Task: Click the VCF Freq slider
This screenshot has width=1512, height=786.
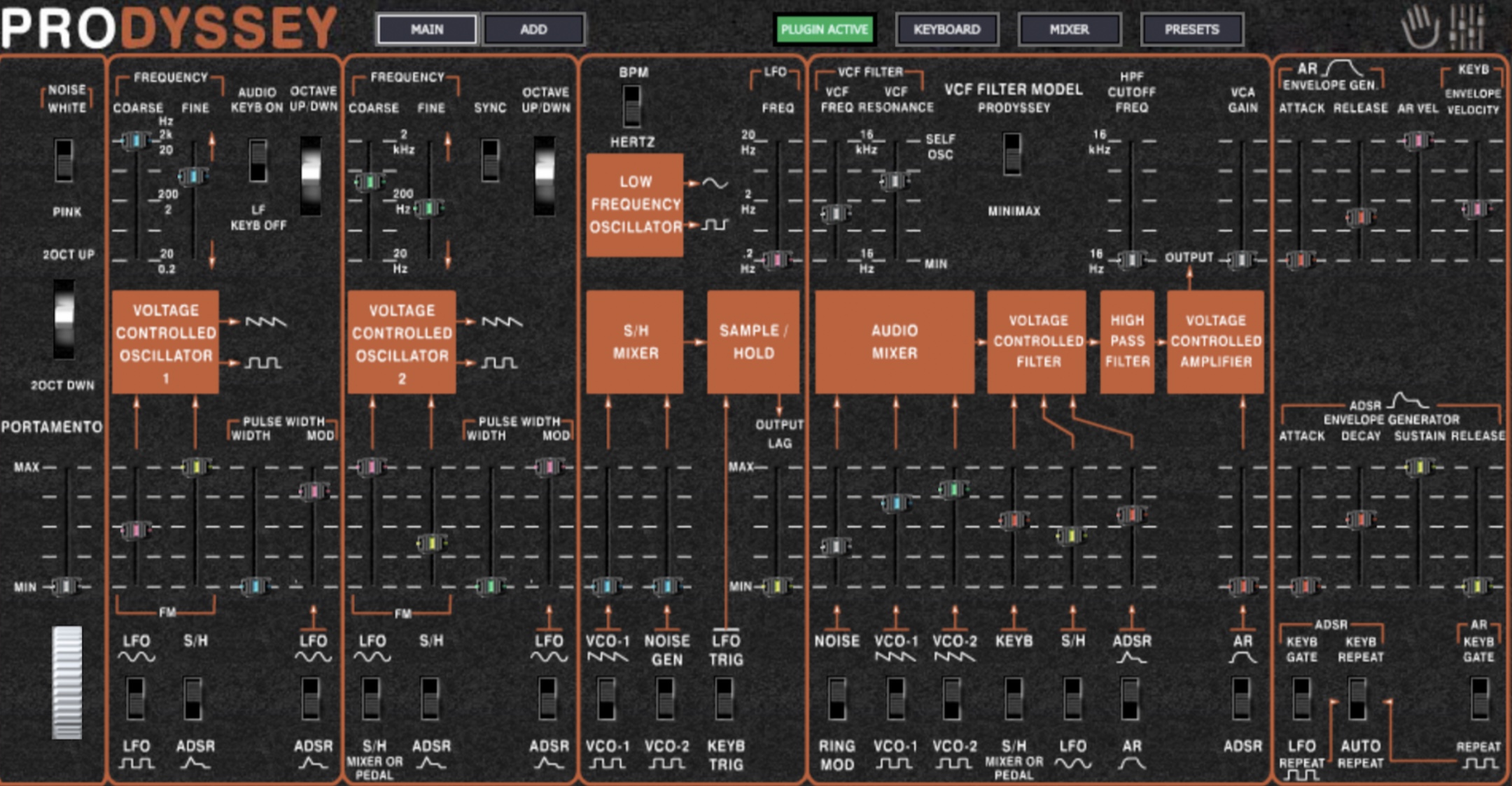Action: click(x=836, y=213)
